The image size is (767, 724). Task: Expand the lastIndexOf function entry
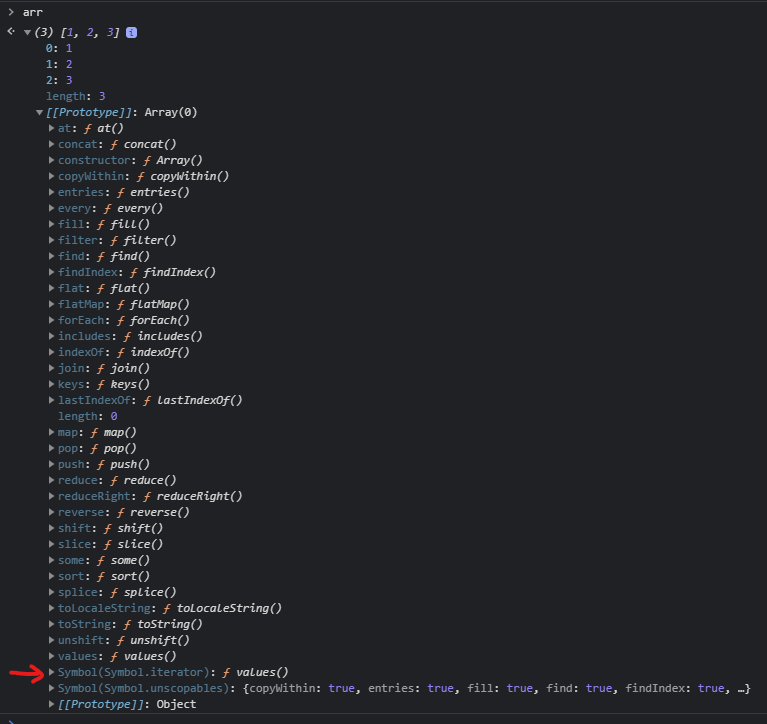point(51,401)
